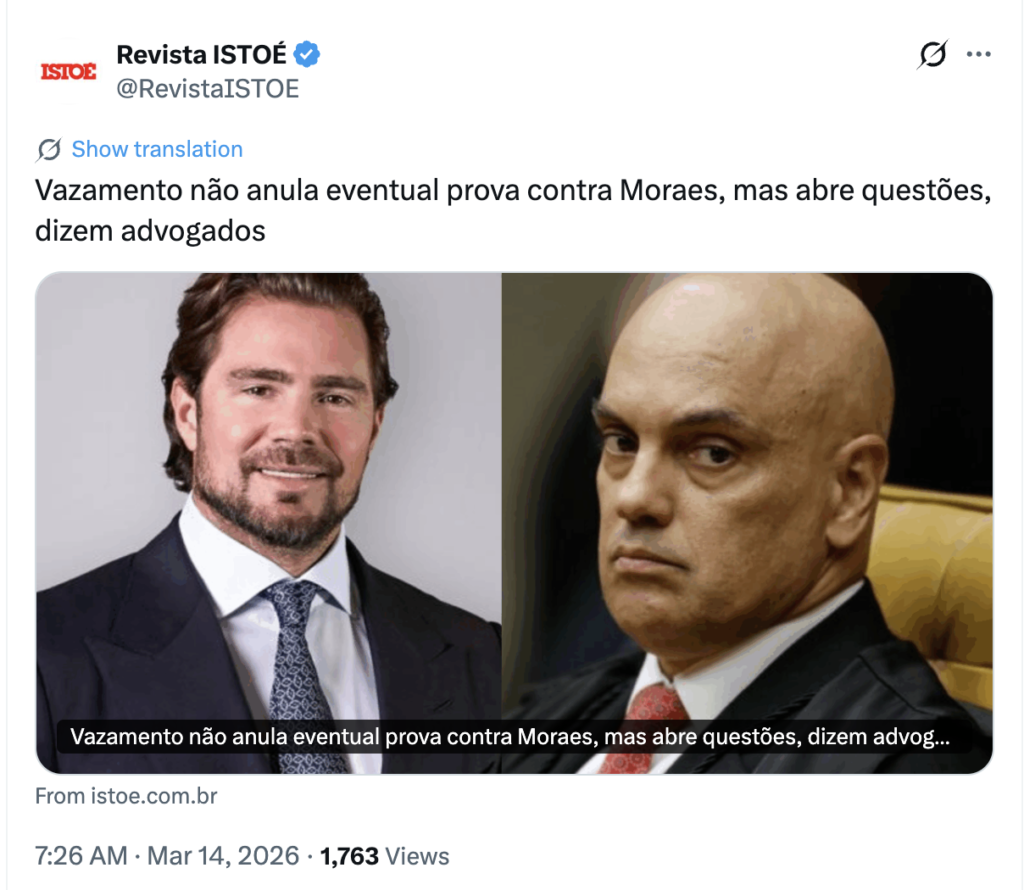
Task: Open the ISTOÉ profile avatar logo
Action: (68, 71)
